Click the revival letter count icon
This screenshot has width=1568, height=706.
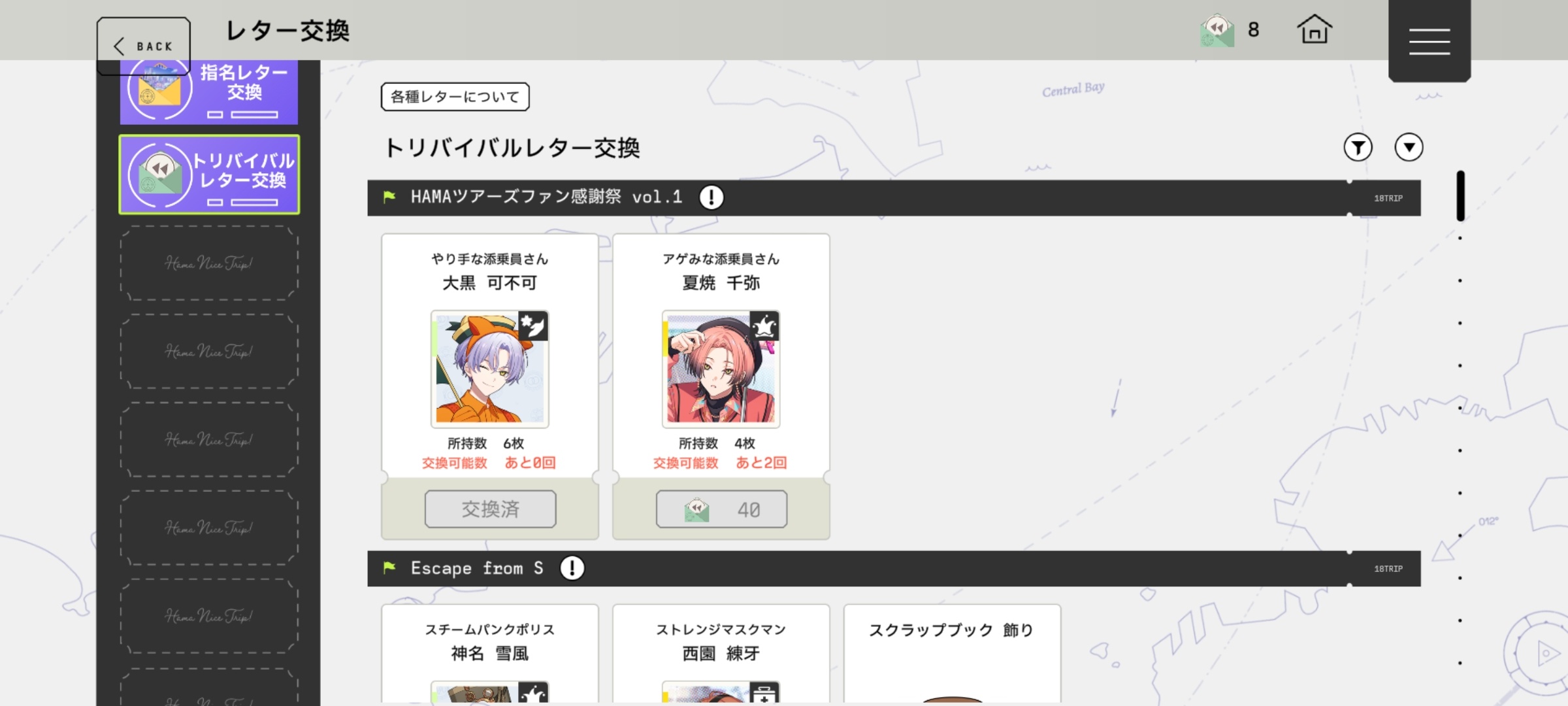pyautogui.click(x=1217, y=30)
